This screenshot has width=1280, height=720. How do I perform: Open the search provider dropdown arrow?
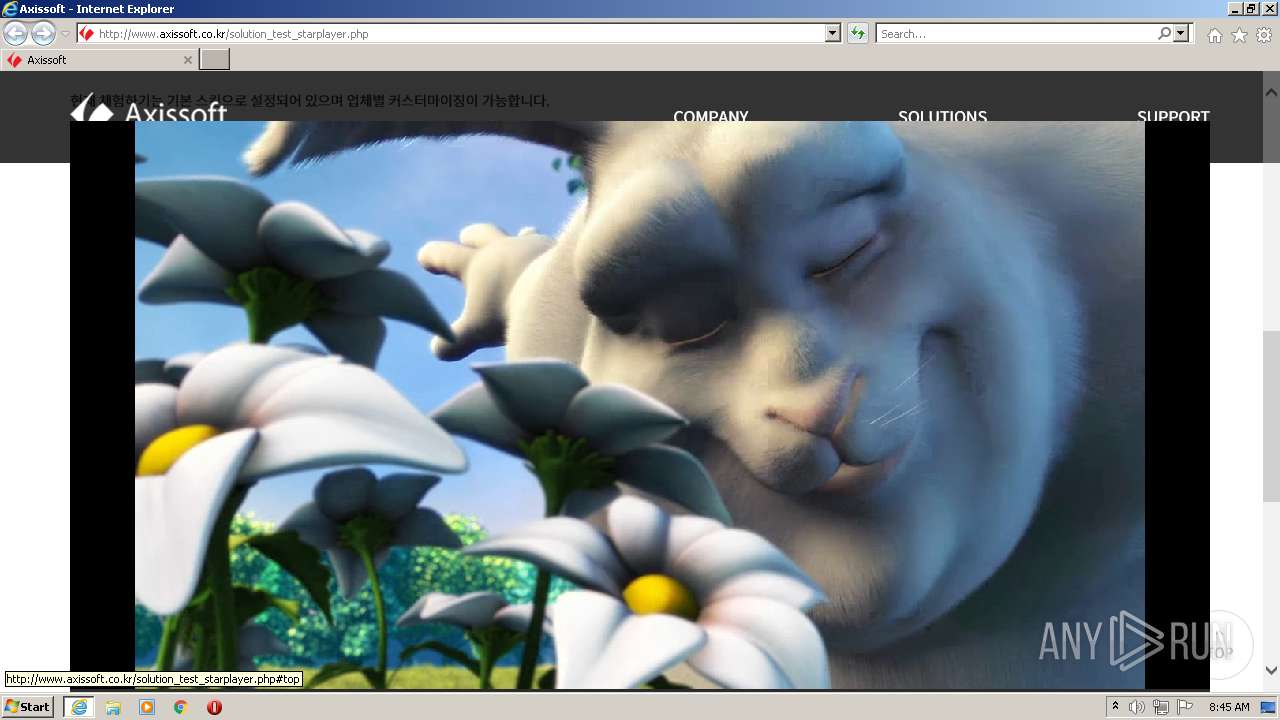(x=1182, y=34)
